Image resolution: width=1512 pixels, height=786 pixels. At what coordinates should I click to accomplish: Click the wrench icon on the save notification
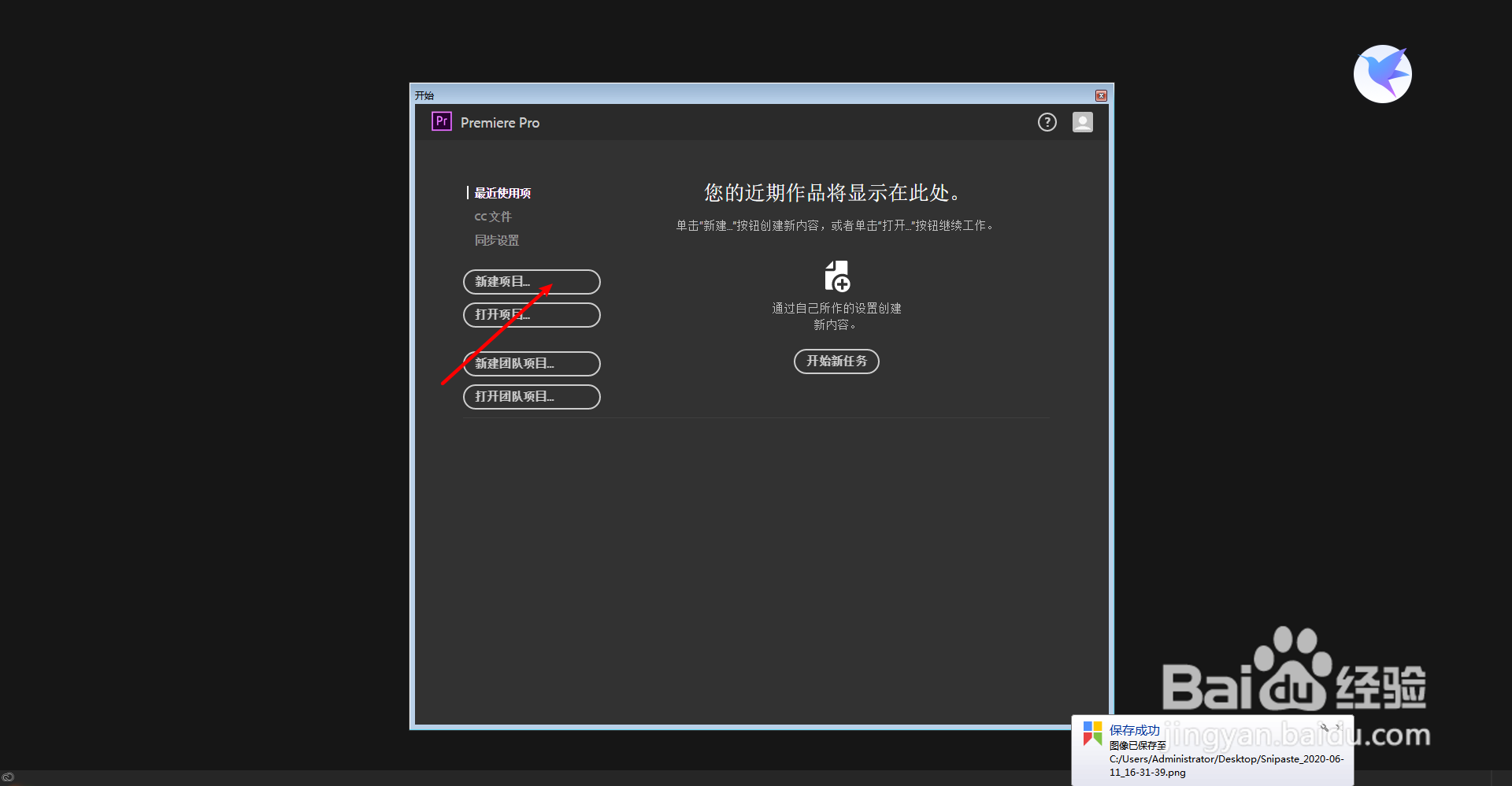[1324, 728]
